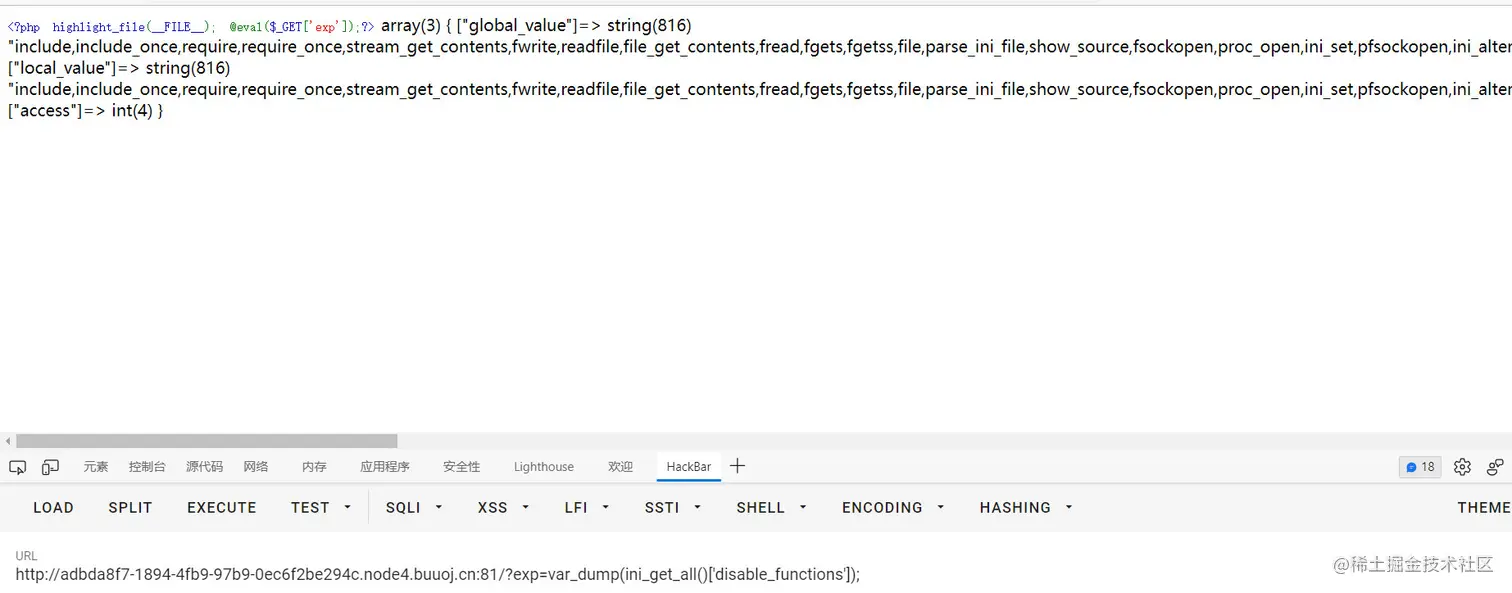The width and height of the screenshot is (1512, 593).
Task: Switch to the 内存 tab
Action: (314, 467)
